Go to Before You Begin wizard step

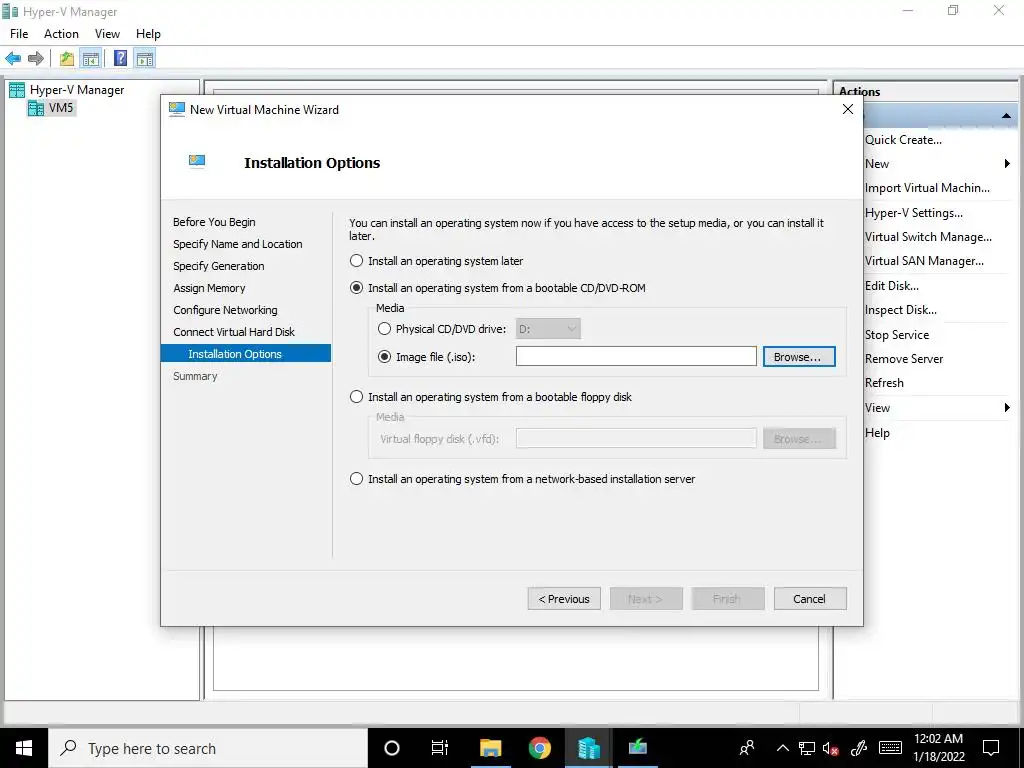coord(214,222)
